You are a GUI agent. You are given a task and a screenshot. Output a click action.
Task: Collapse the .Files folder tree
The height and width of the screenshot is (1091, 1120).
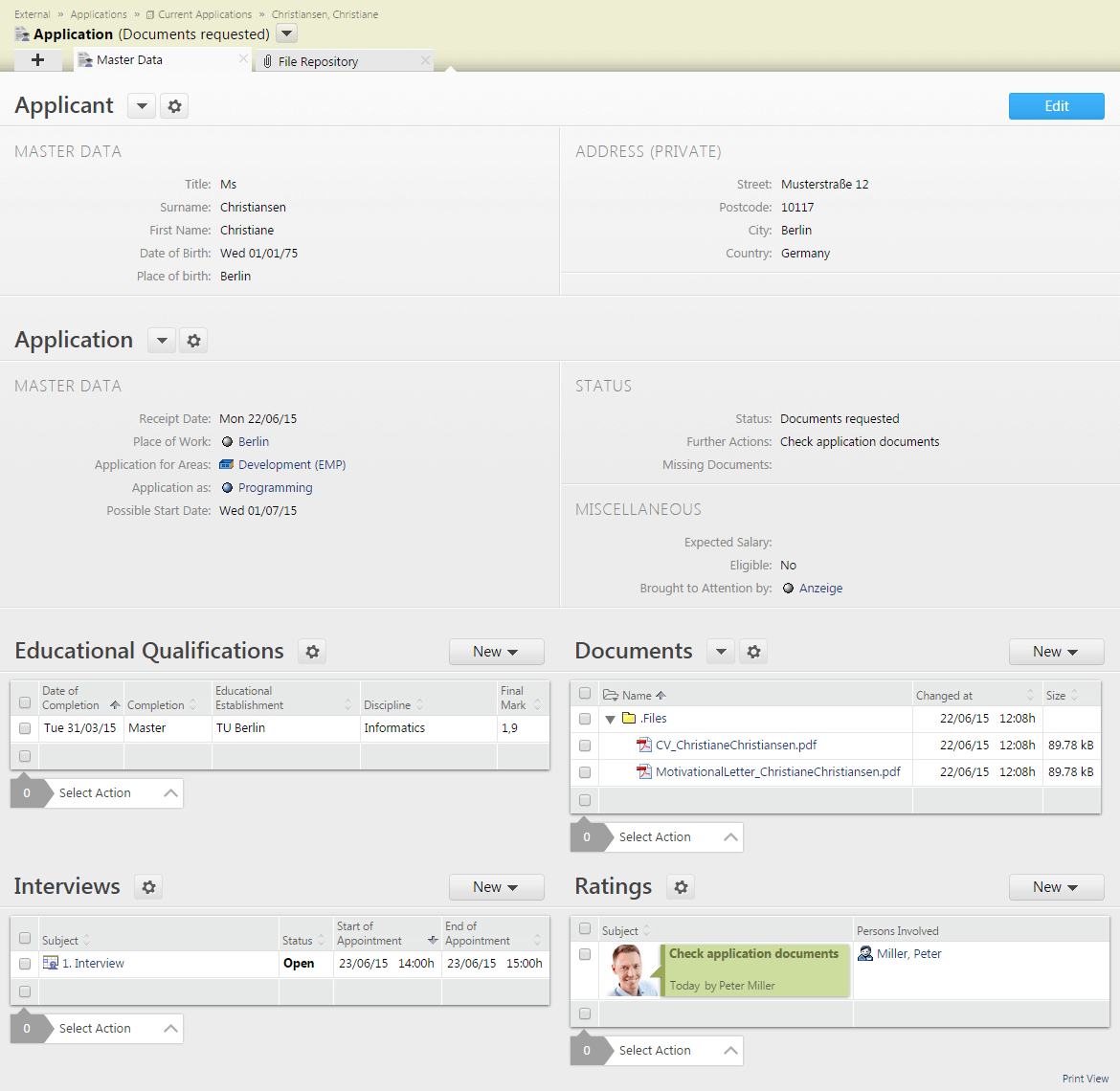pos(610,719)
